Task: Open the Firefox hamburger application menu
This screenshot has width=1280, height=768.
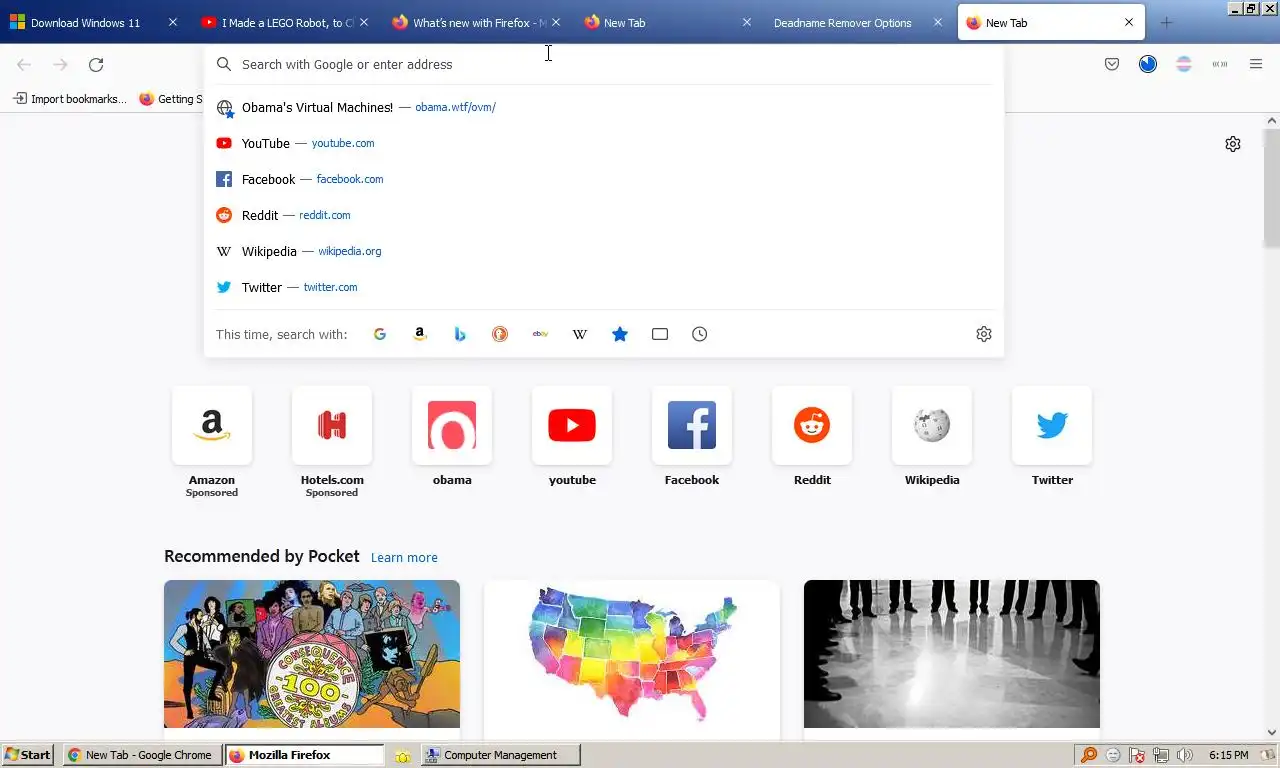Action: pos(1256,64)
